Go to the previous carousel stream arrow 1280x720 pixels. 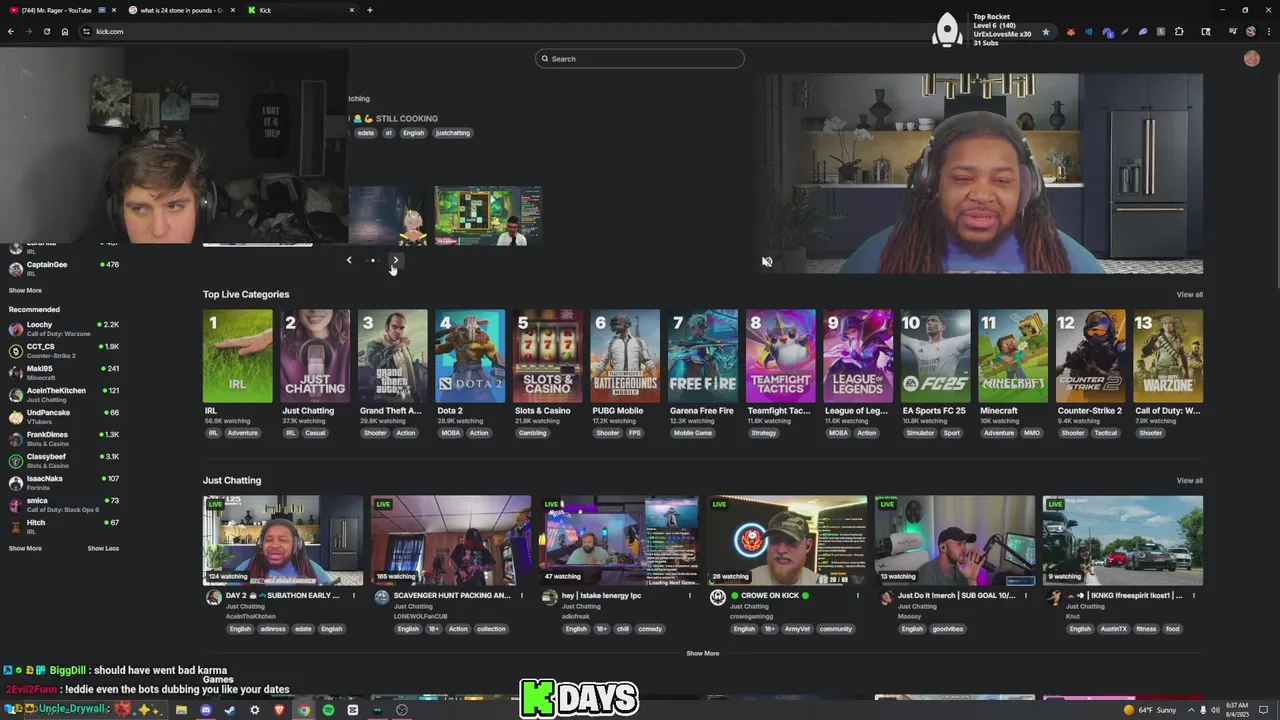click(349, 260)
